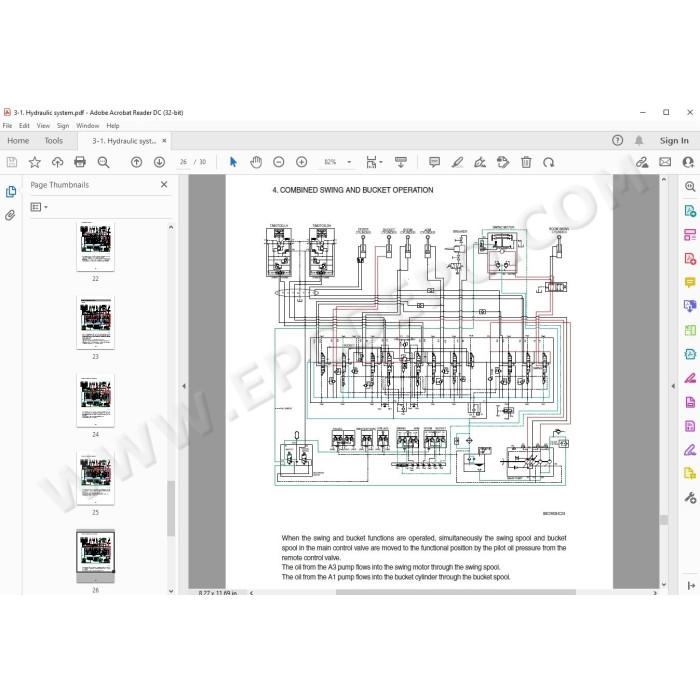Select page 26 thumbnail
The image size is (700, 700).
tap(96, 556)
